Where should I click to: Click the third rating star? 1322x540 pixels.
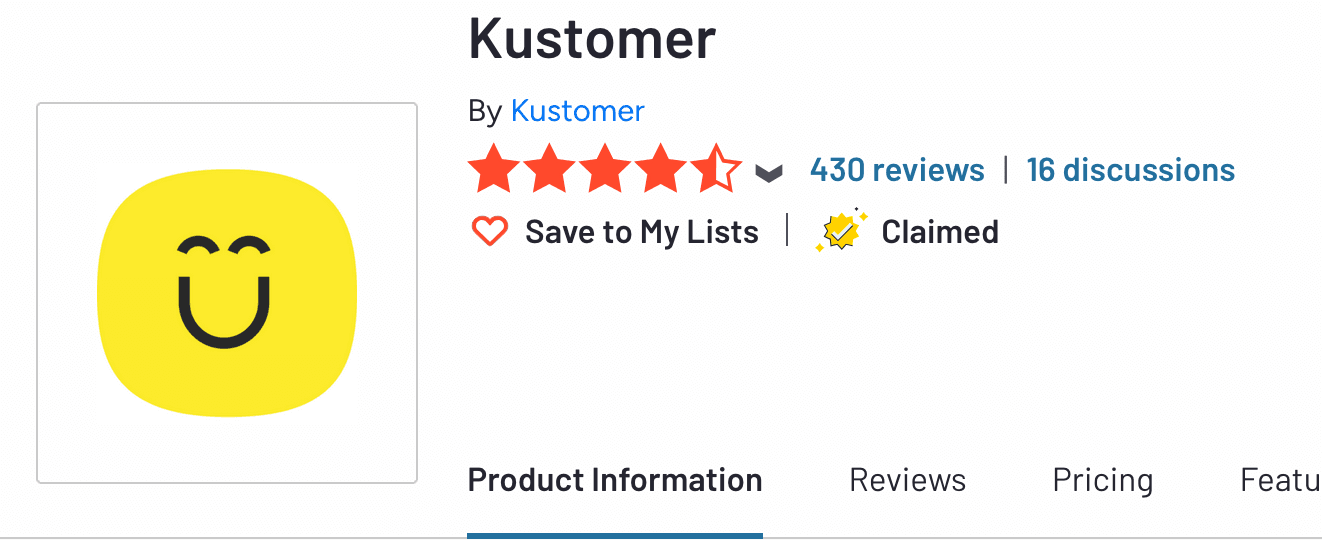[604, 170]
